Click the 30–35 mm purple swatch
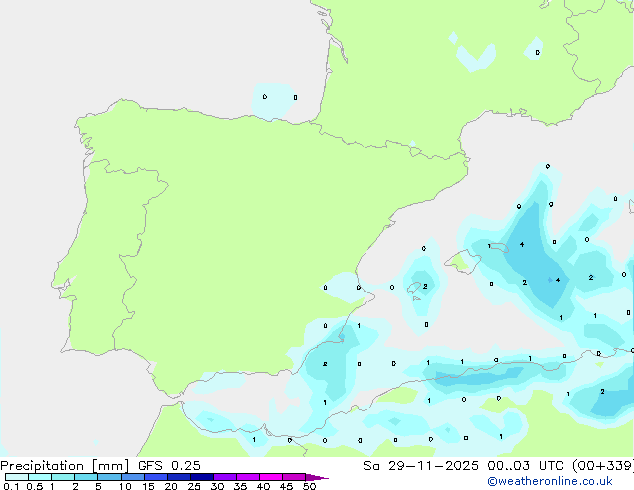 click(225, 477)
